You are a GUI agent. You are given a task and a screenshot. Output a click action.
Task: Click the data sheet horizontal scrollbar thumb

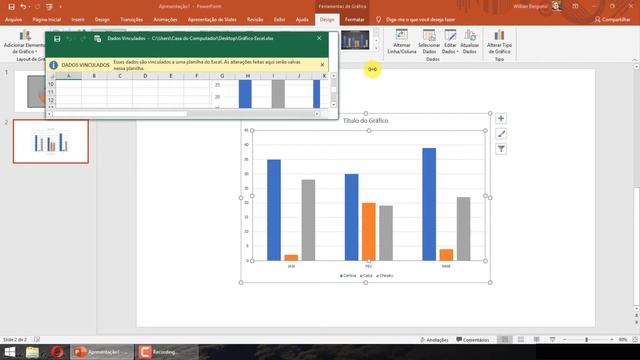(x=120, y=114)
